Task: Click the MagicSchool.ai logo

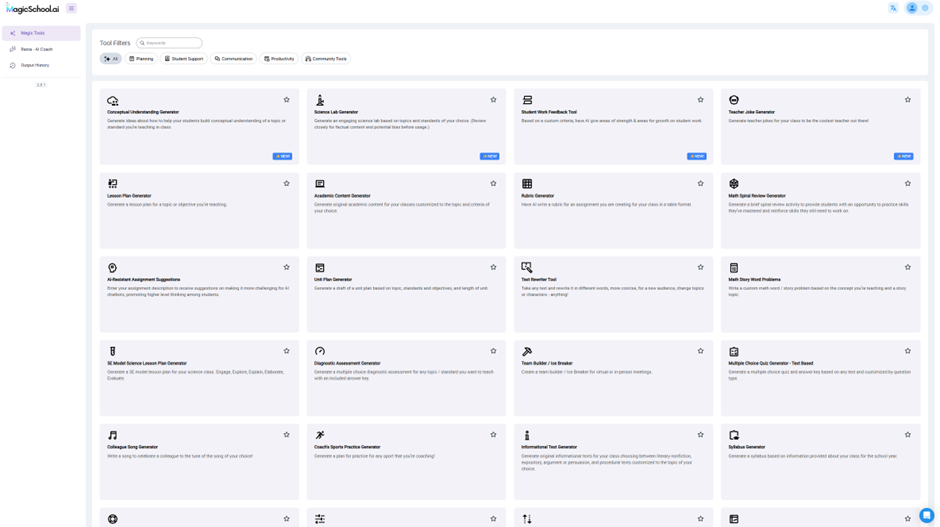Action: point(32,8)
